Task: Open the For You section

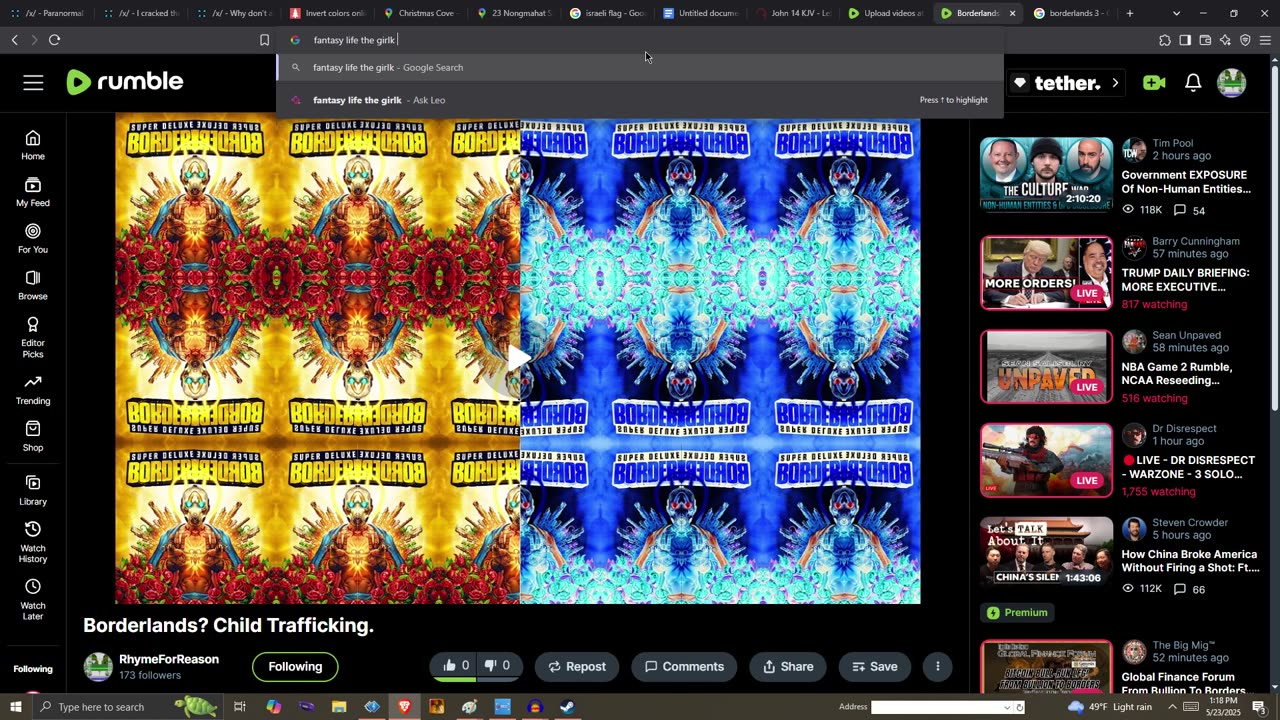Action: [x=33, y=239]
